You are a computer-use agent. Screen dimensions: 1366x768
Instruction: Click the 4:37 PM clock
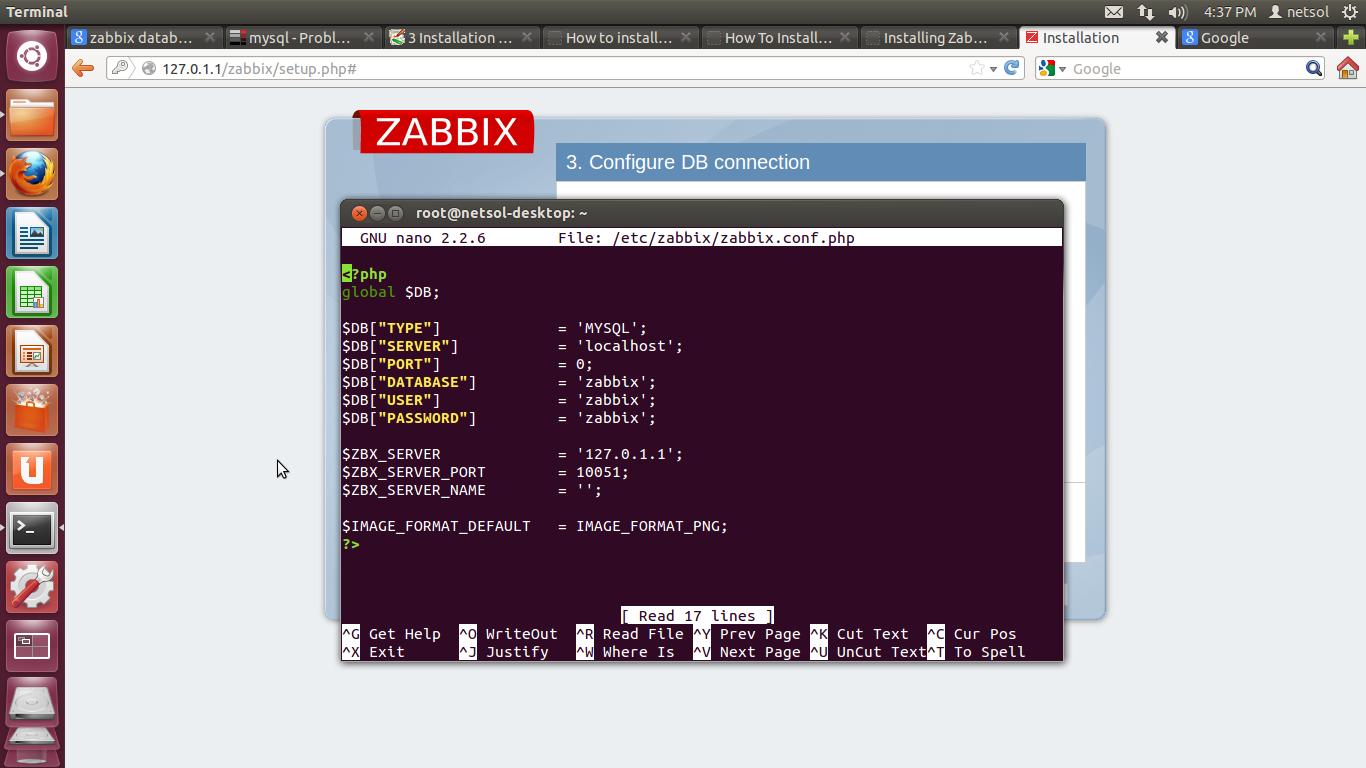point(1230,12)
